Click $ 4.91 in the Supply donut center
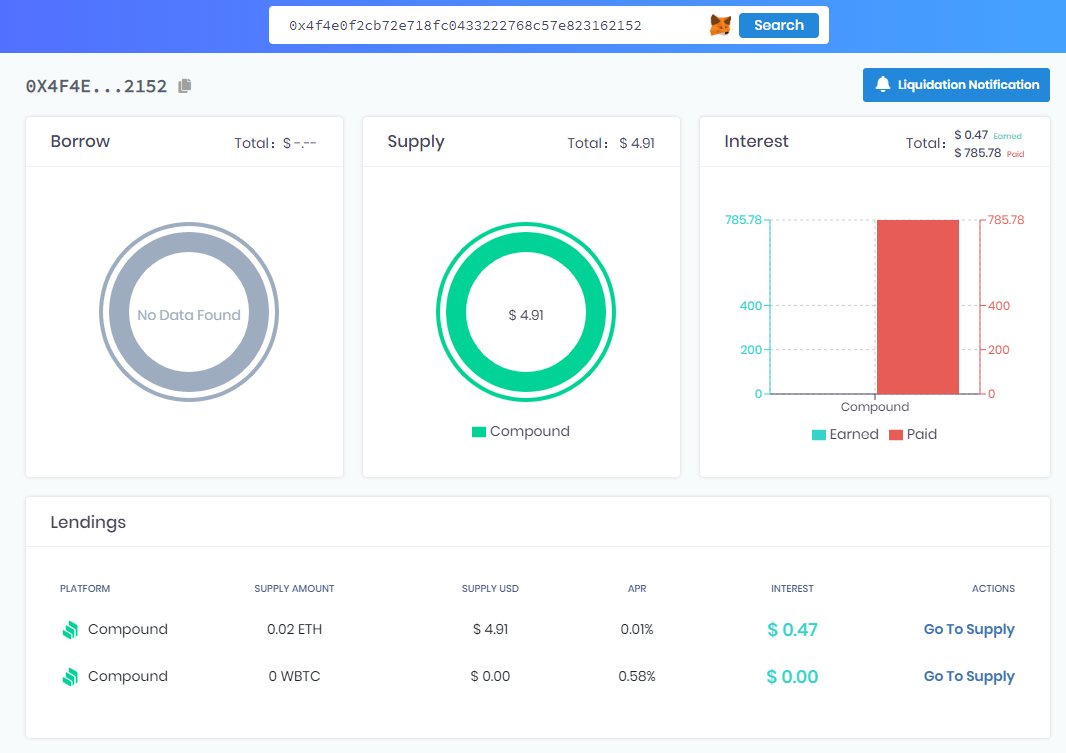Screen dimensions: 1066x753 (x=526, y=315)
